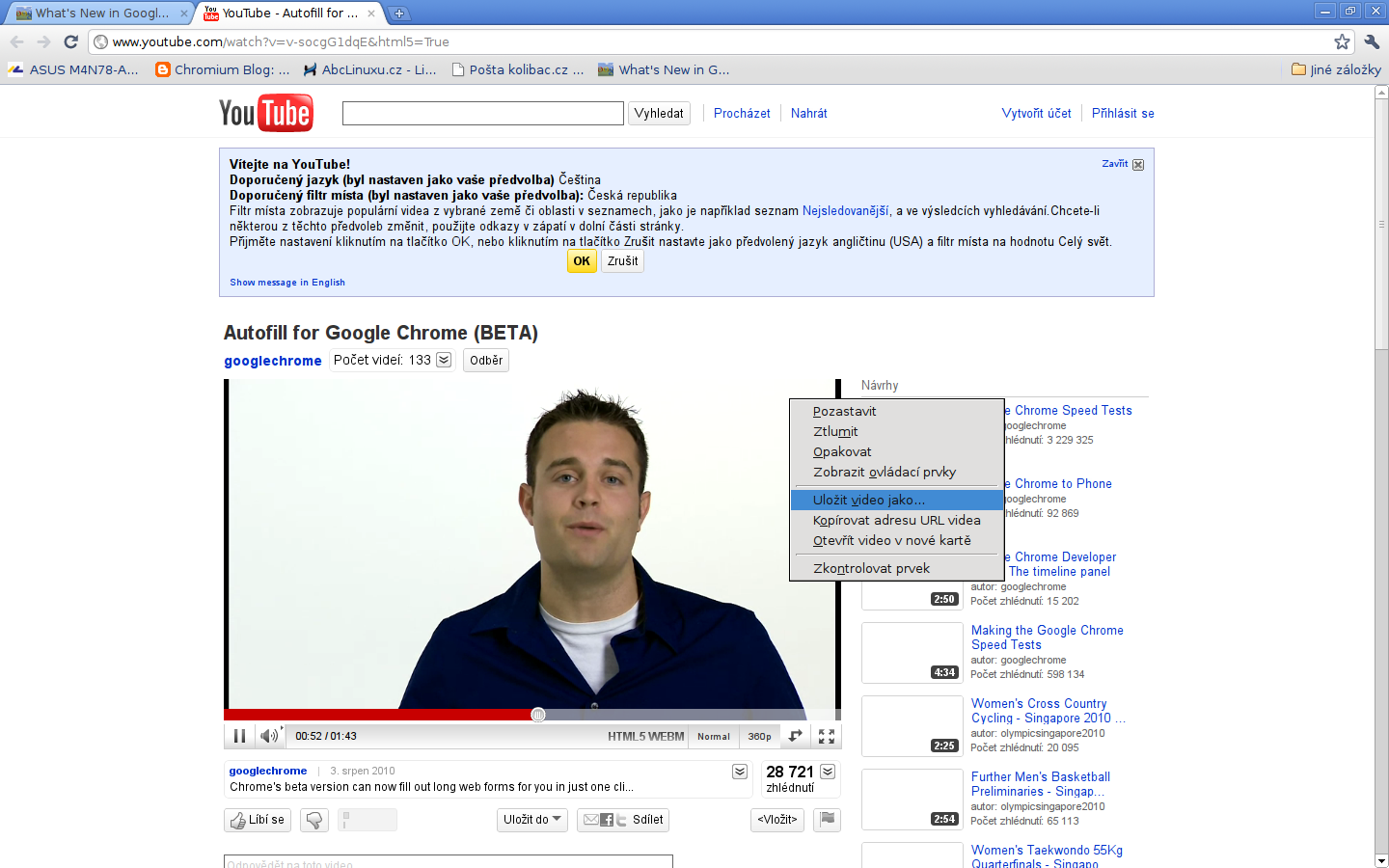Image resolution: width=1389 pixels, height=868 pixels.
Task: Select Ztlumit in context menu
Action: pyautogui.click(x=897, y=431)
